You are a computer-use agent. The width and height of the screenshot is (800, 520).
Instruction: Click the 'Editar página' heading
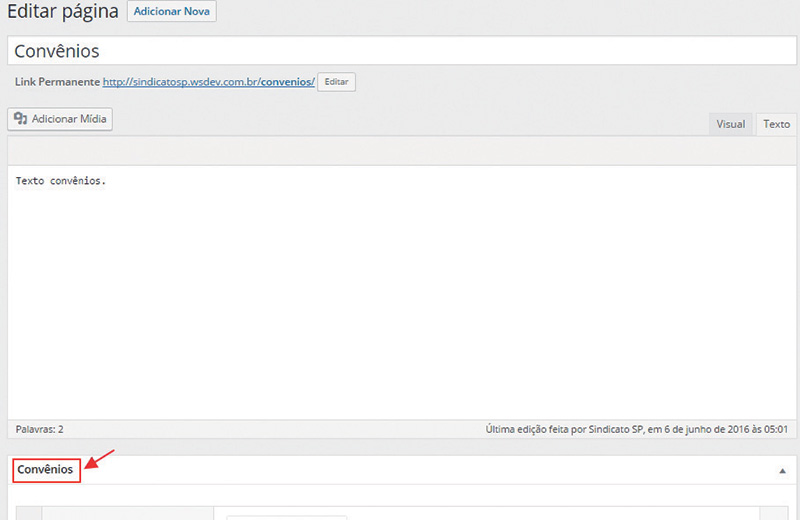click(62, 13)
